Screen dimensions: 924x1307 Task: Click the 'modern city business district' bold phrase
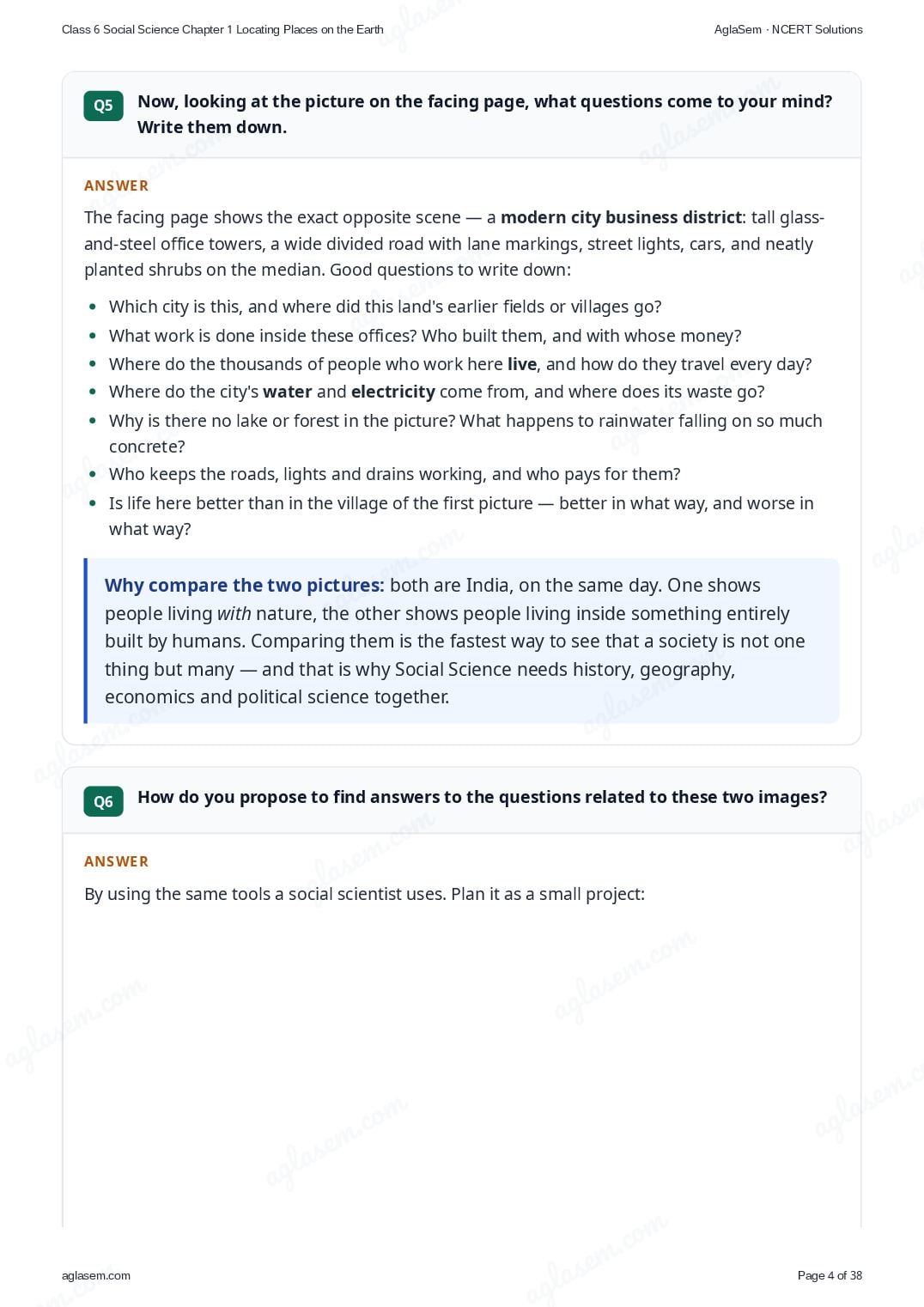click(621, 217)
